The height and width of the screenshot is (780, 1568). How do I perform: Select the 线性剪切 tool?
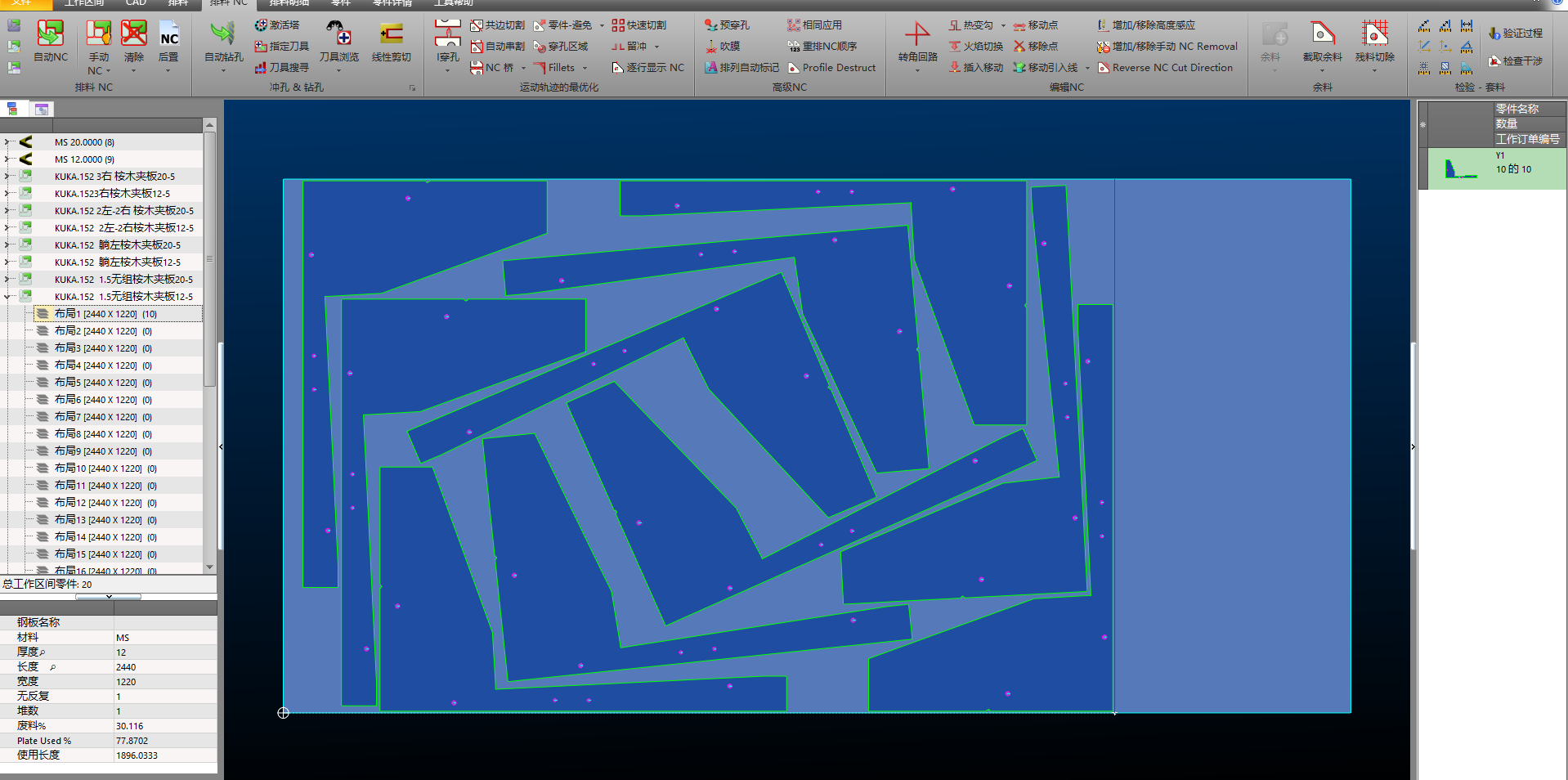click(392, 42)
